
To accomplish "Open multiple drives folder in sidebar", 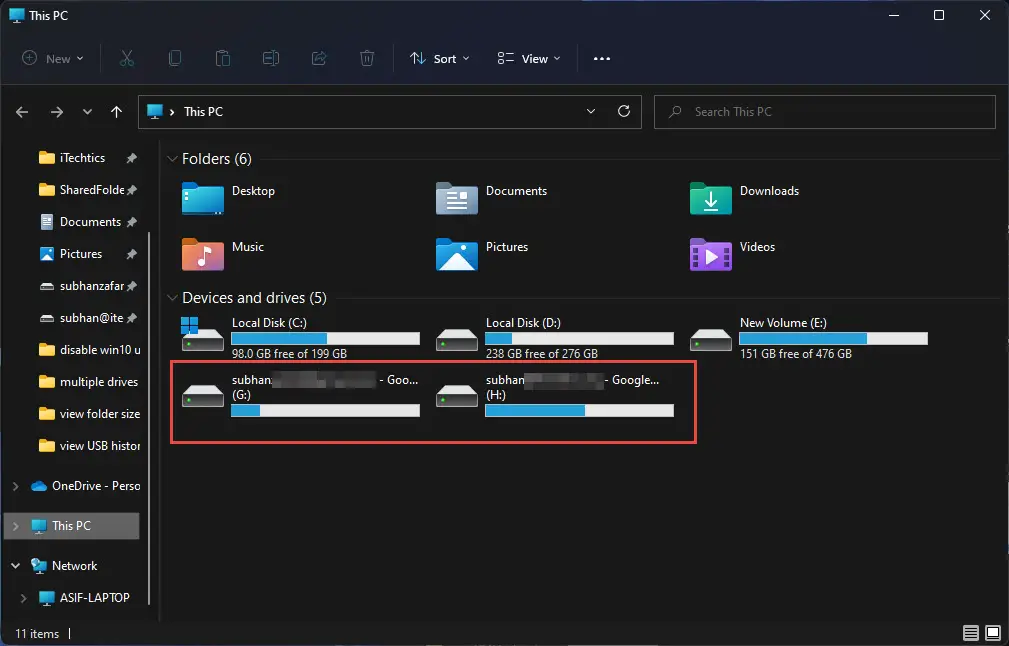I will [90, 382].
